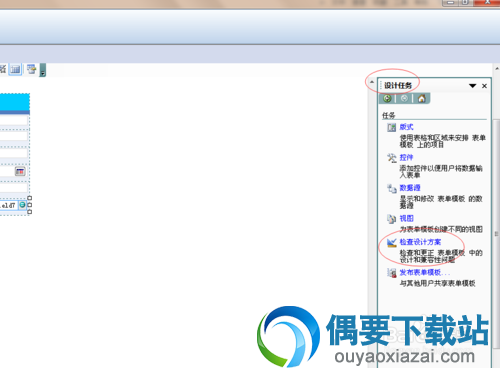Open the 视图 task link
500x368 pixels.
pos(406,218)
